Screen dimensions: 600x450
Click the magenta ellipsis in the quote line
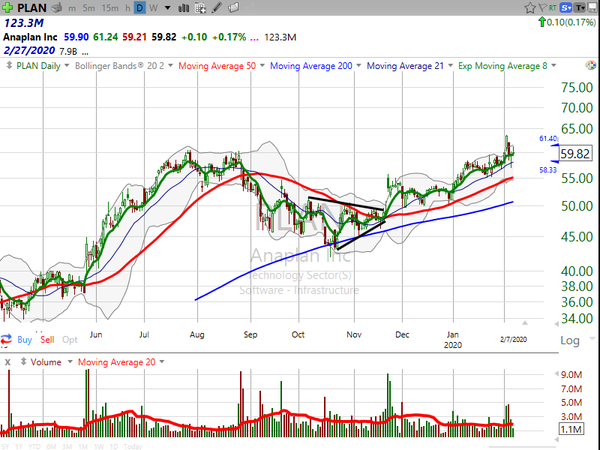tap(254, 39)
